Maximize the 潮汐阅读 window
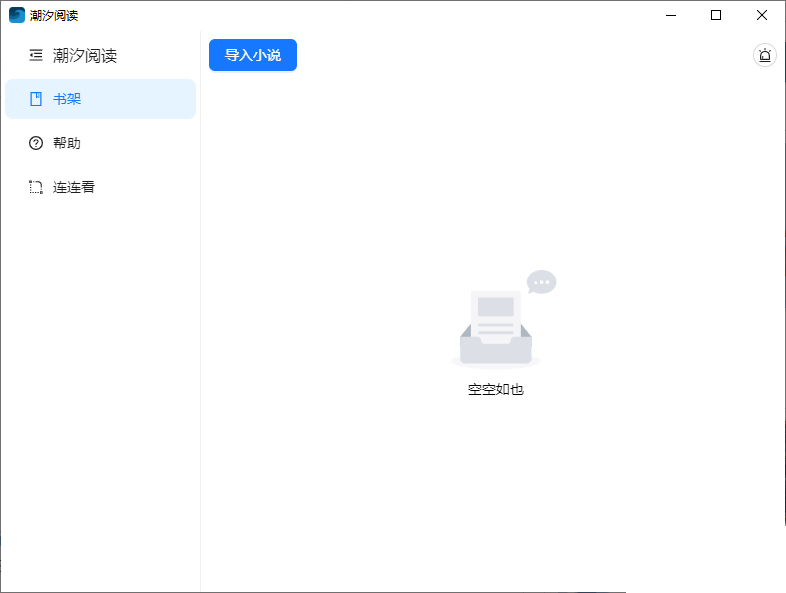This screenshot has height=593, width=786. 716,15
